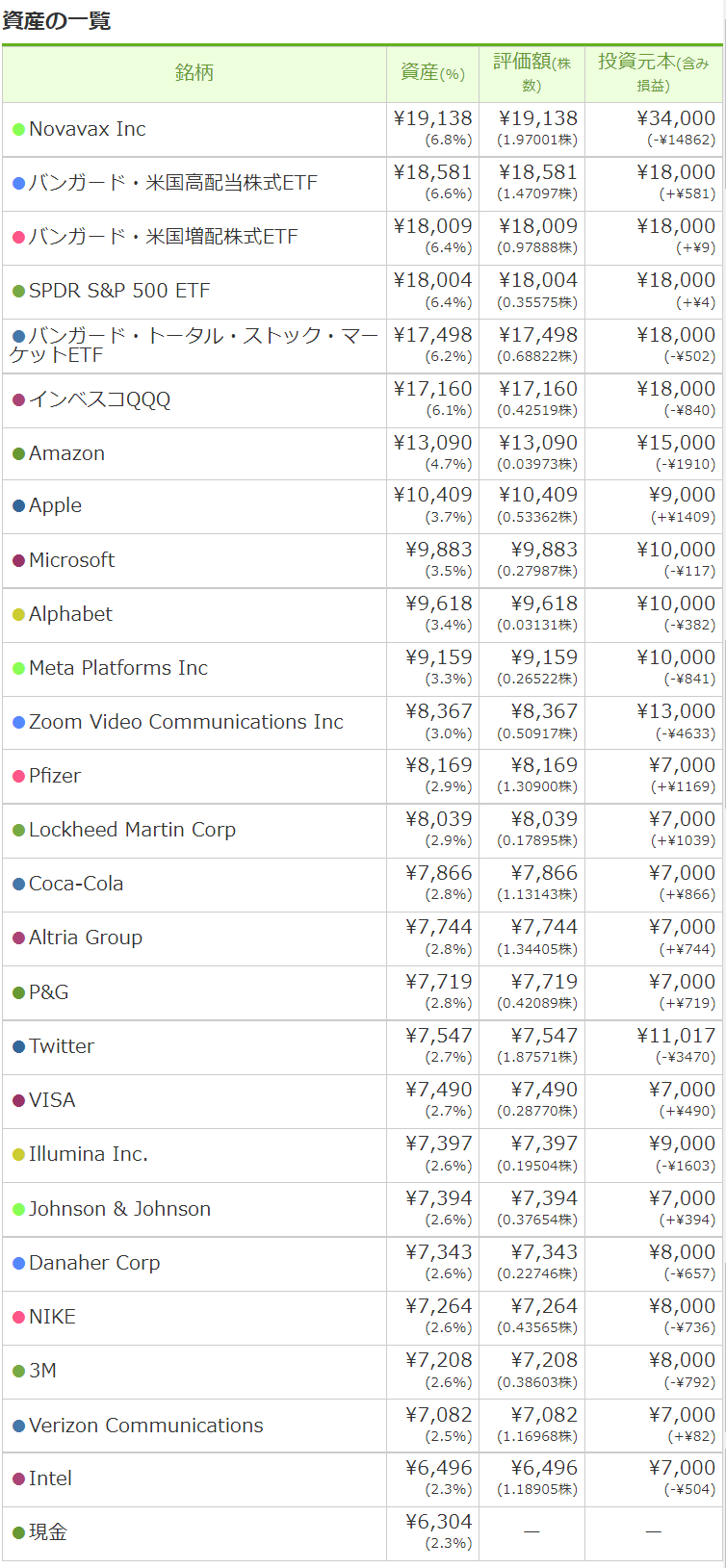Select the pink dot beside NIKE
726x1568 pixels.
(x=18, y=1317)
